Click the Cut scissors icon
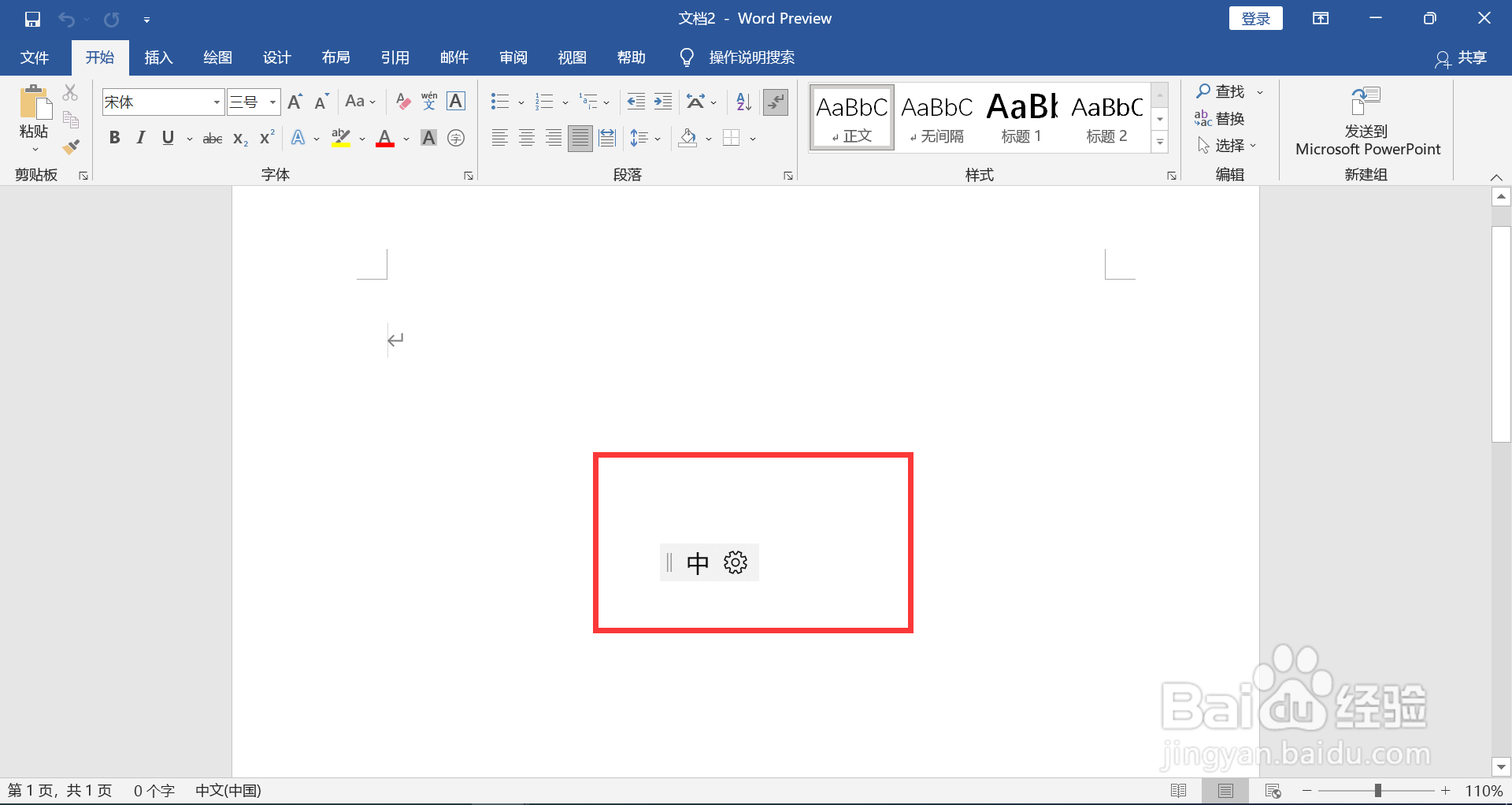The image size is (1512, 805). (x=70, y=92)
